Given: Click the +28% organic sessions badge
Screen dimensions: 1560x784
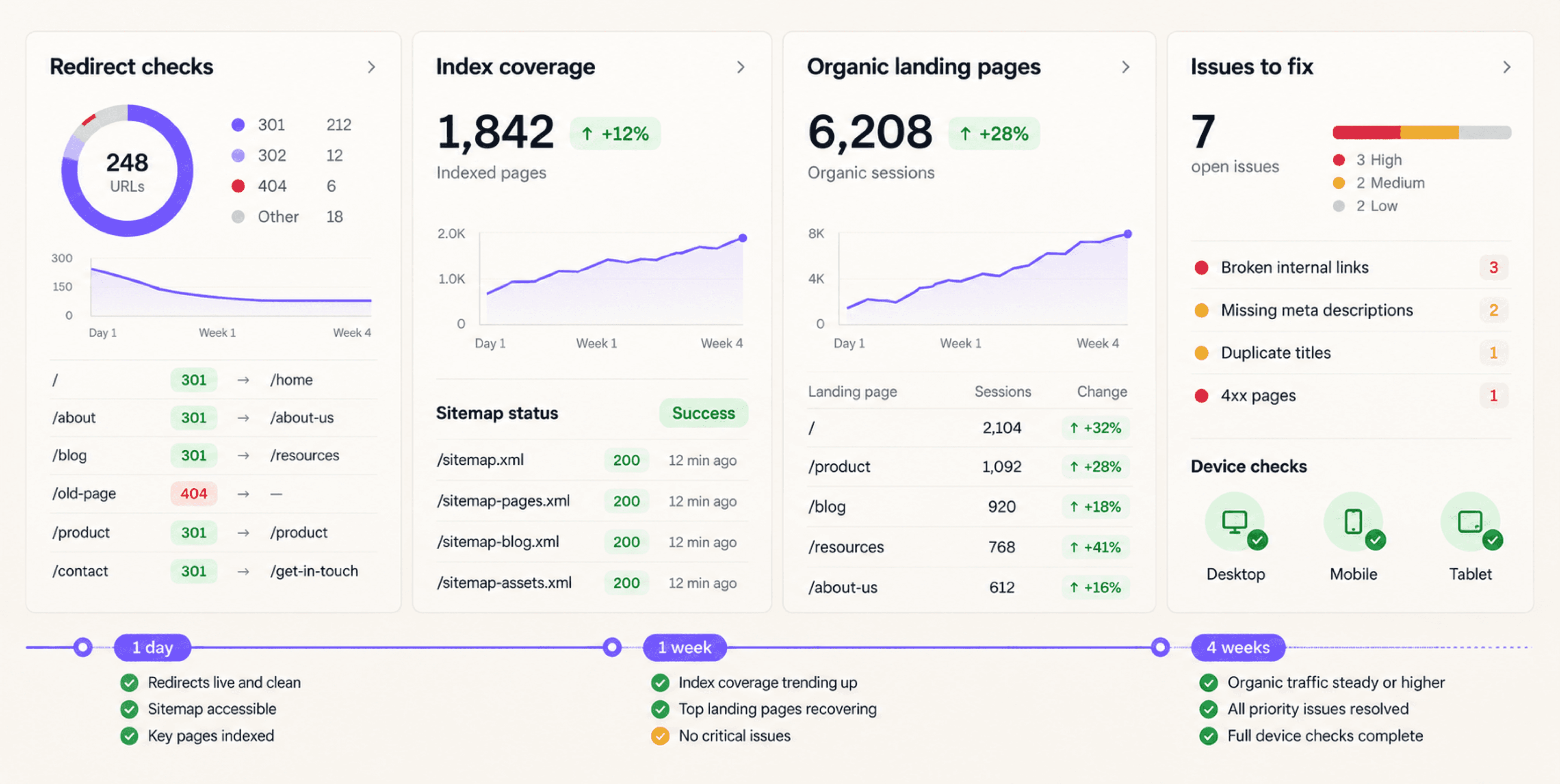Looking at the screenshot, I should click(x=994, y=133).
